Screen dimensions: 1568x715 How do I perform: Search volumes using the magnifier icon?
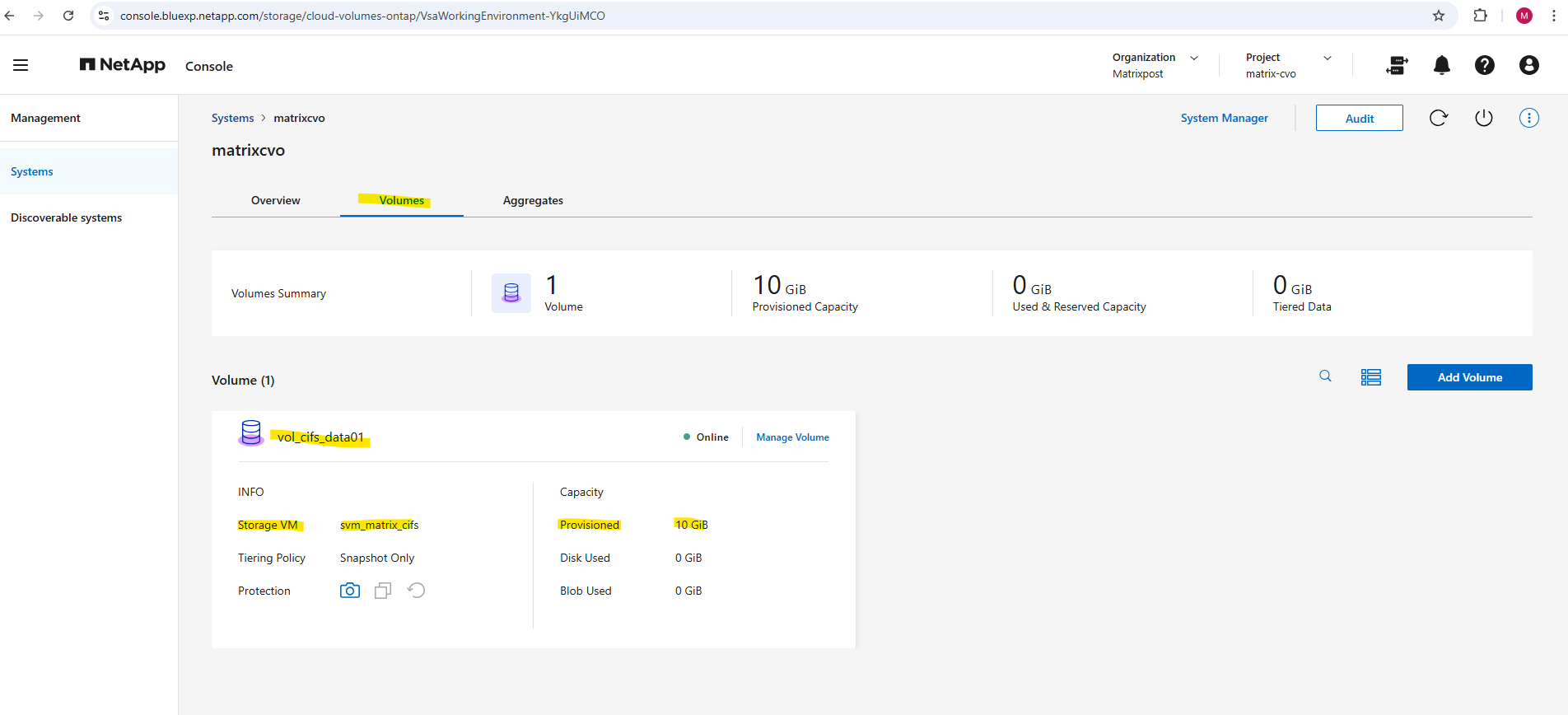click(x=1325, y=376)
